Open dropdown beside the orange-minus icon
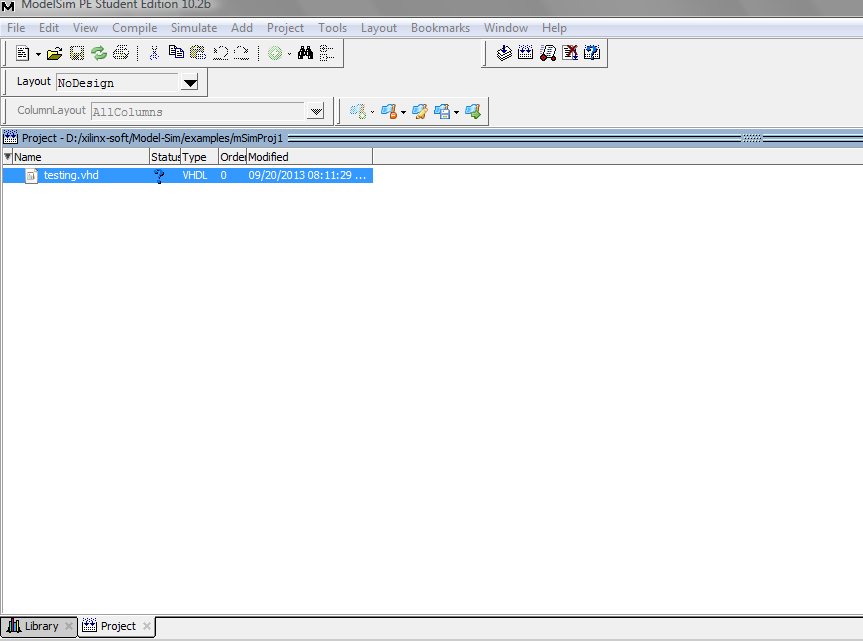This screenshot has width=863, height=641. (x=403, y=112)
